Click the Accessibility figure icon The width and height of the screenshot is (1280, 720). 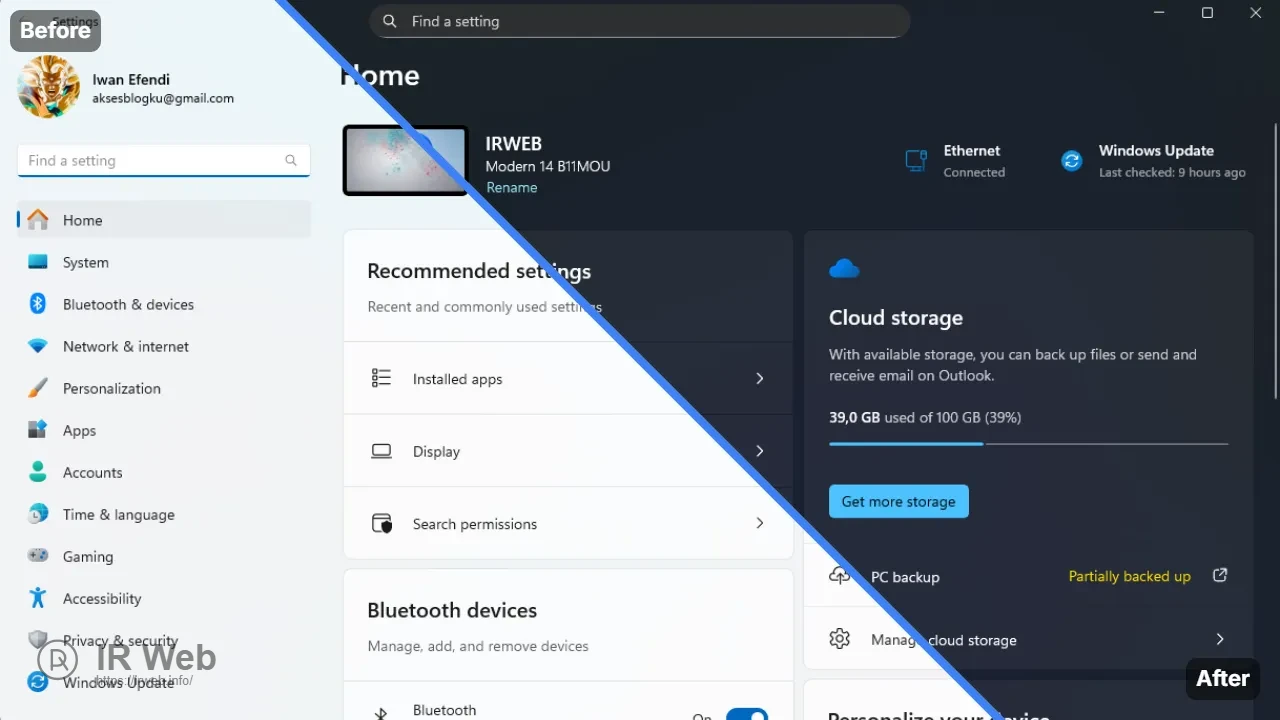coord(38,598)
